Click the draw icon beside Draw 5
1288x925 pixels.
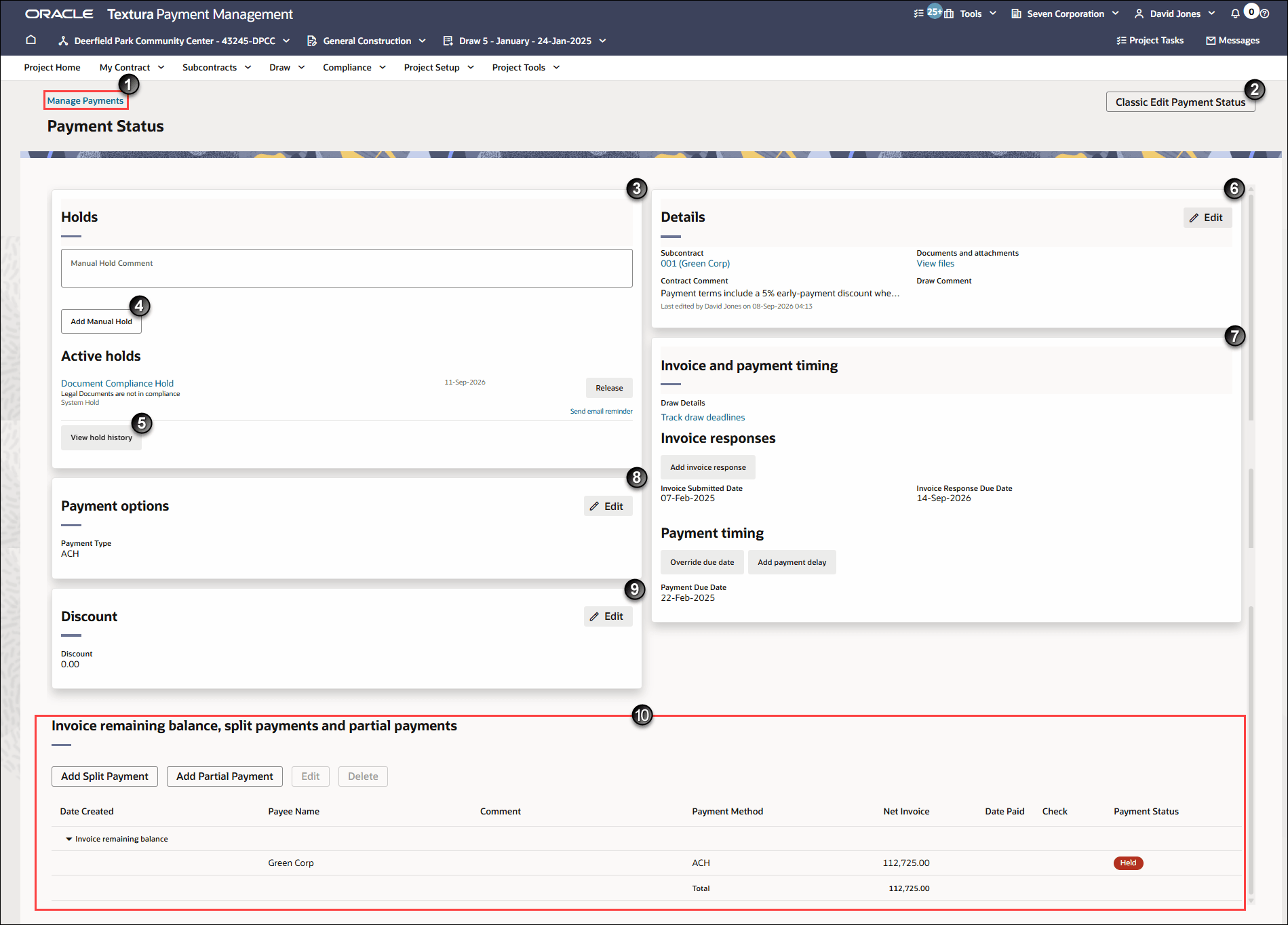coord(448,41)
